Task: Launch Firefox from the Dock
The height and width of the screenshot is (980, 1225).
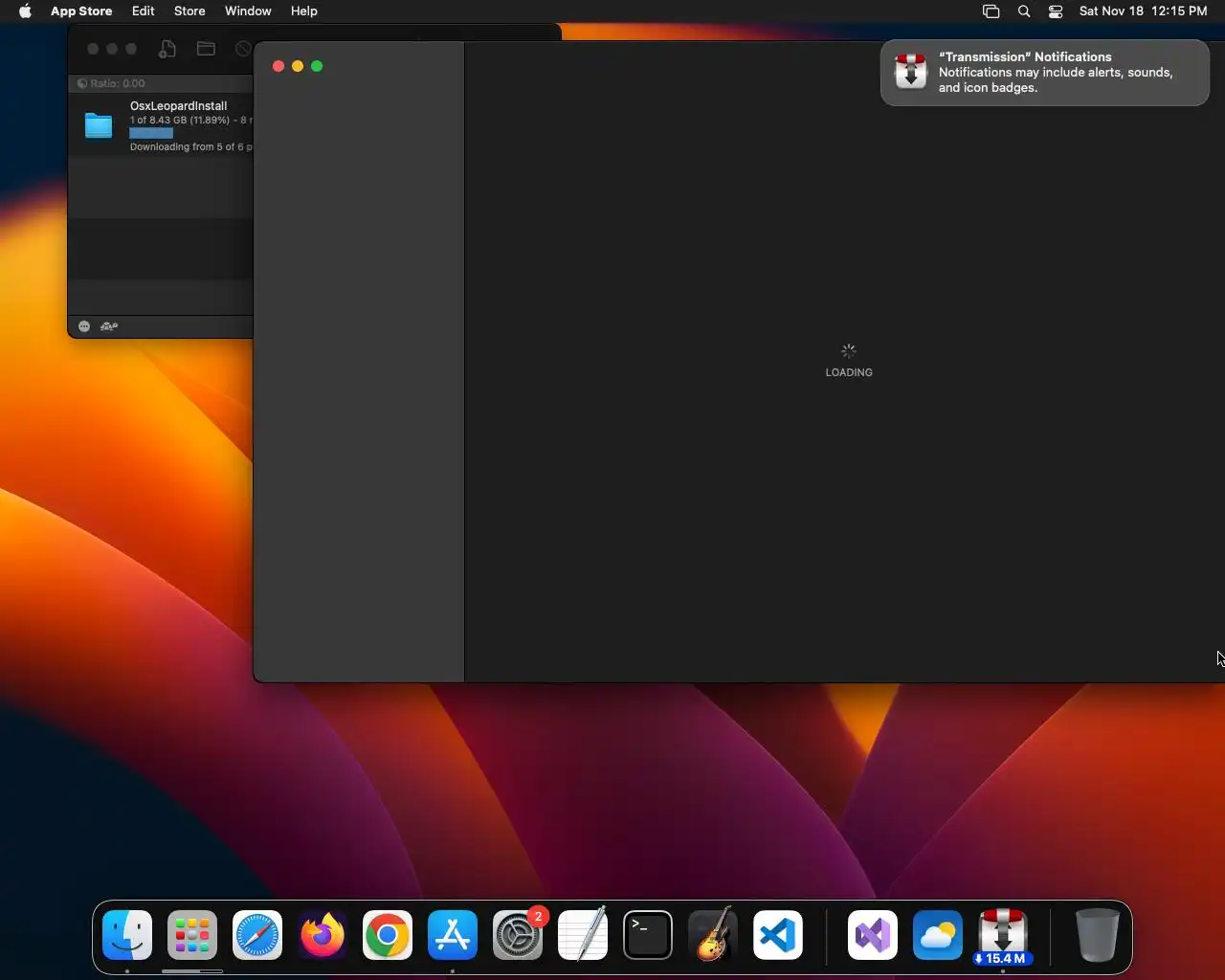Action: (x=323, y=935)
